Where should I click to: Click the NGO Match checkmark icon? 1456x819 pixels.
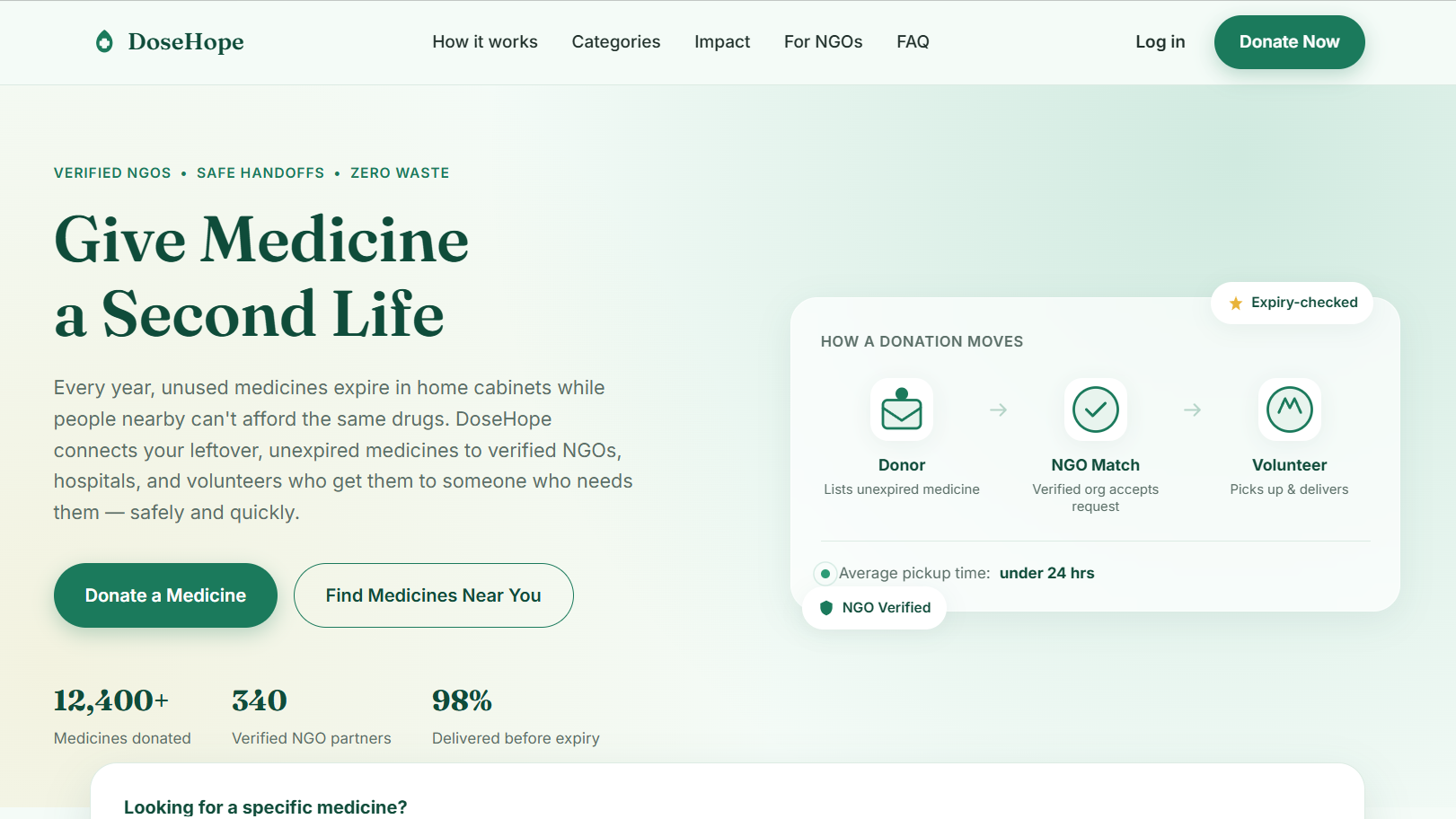[x=1095, y=409]
